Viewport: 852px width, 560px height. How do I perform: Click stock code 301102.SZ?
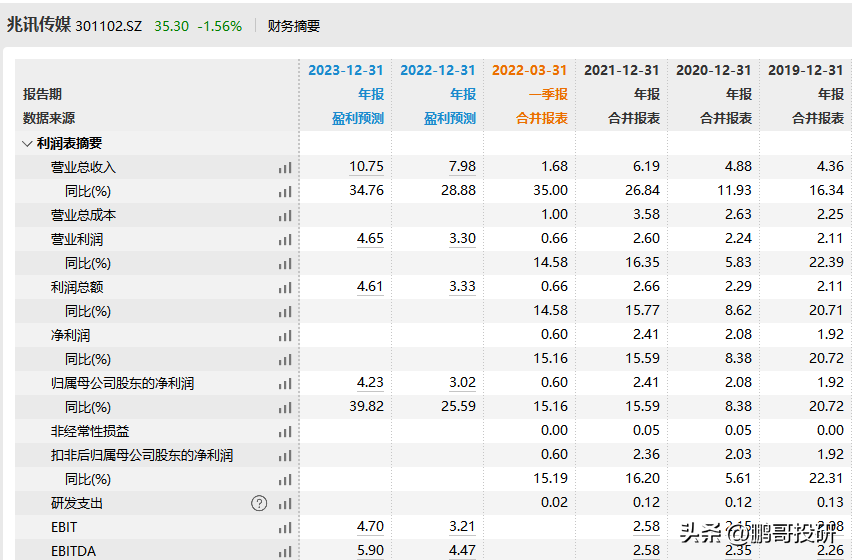pyautogui.click(x=109, y=26)
